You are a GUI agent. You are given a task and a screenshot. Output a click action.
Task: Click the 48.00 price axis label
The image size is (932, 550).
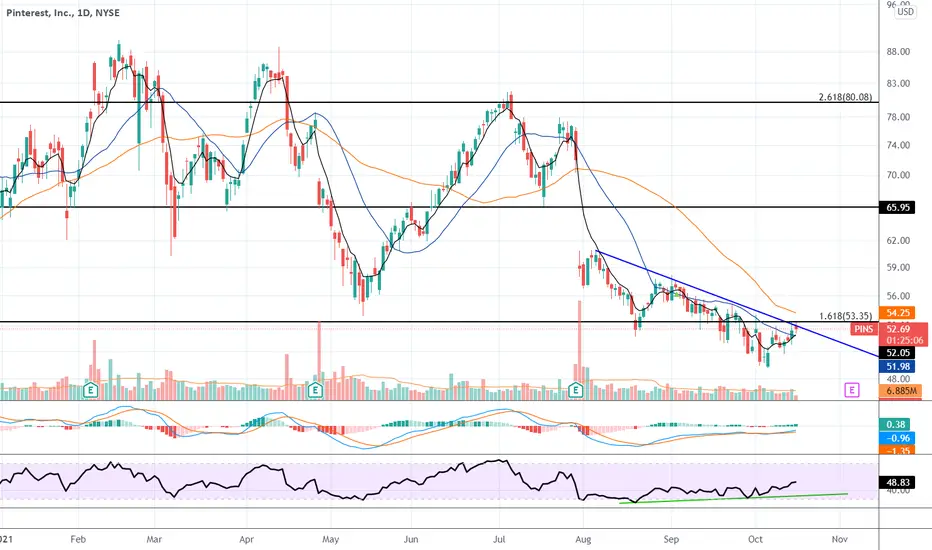(898, 379)
